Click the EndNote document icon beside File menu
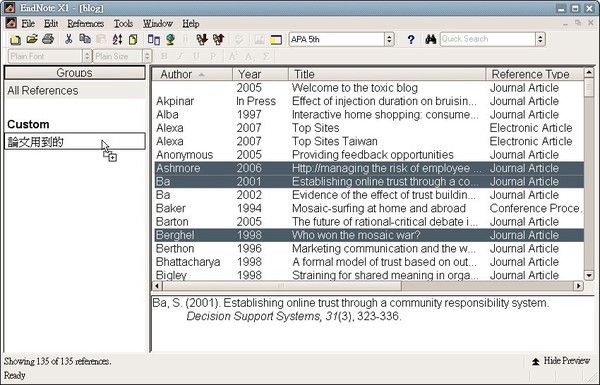600x385 pixels. click(11, 23)
